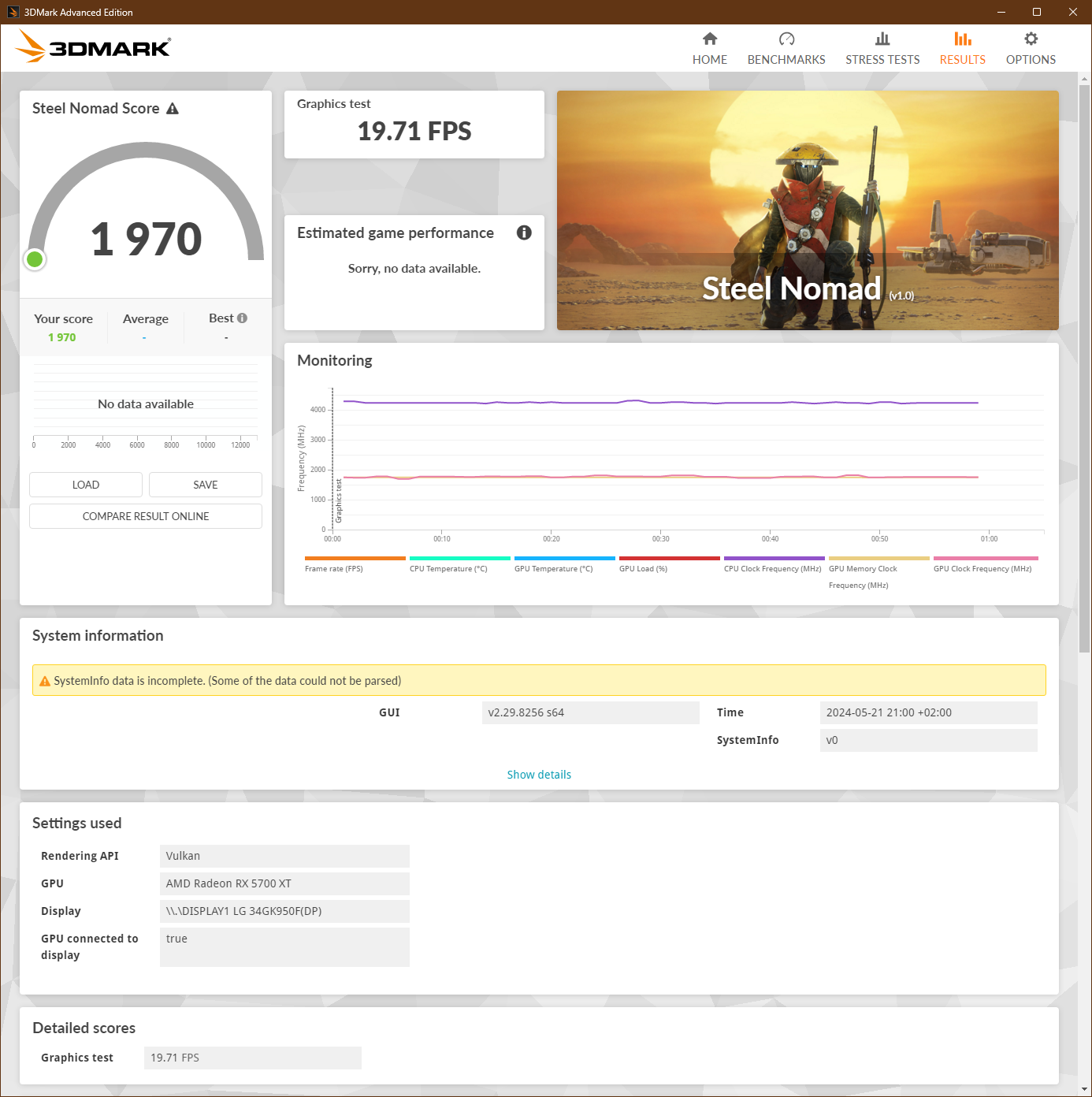Screen dimensions: 1092x1097
Task: Click Display value LG 34GK950F(DP)
Action: click(x=284, y=911)
